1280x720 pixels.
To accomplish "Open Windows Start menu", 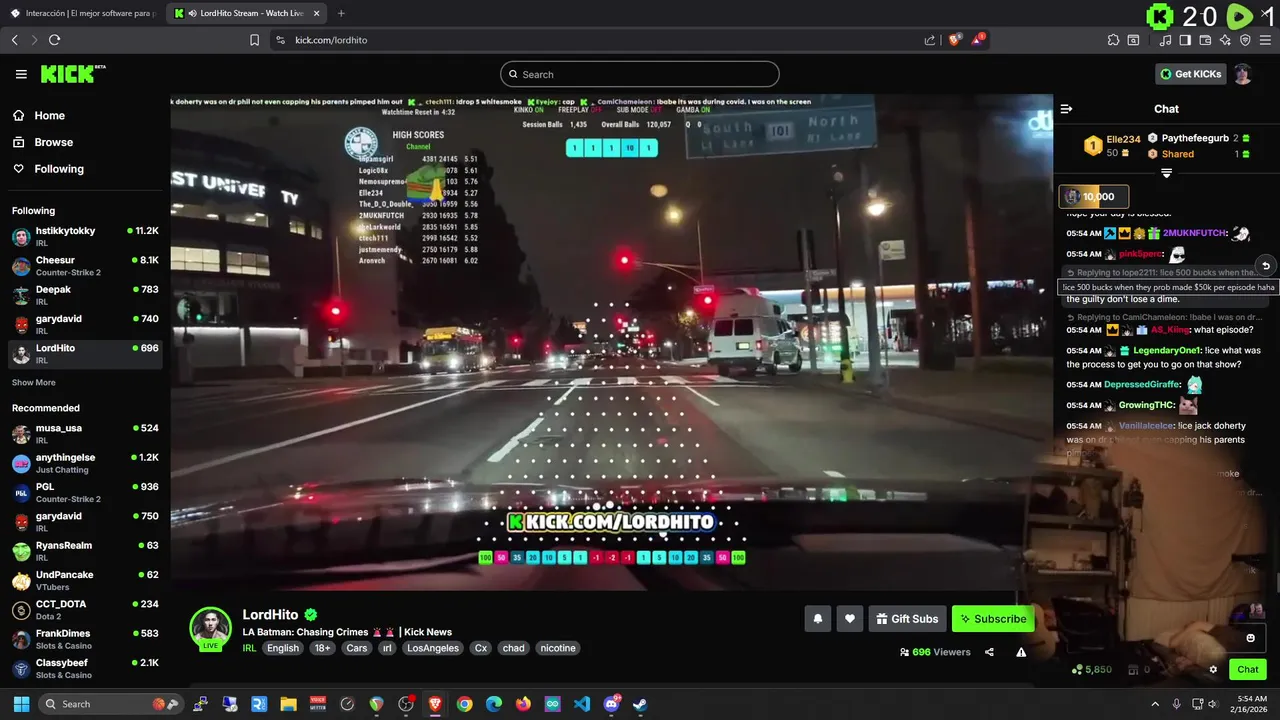I will coord(19,704).
